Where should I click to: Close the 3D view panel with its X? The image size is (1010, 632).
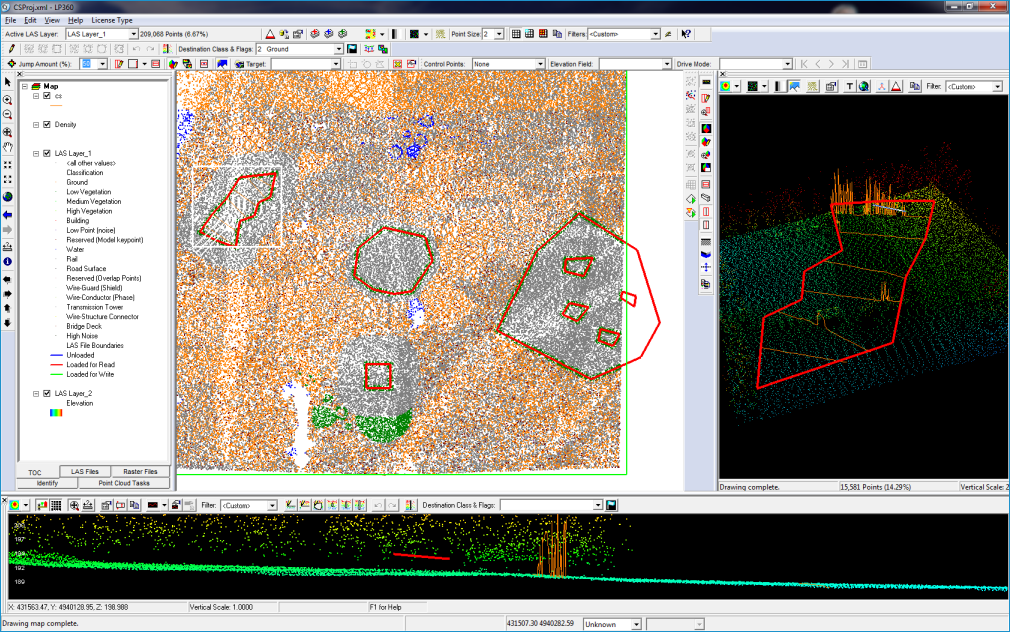coord(722,74)
